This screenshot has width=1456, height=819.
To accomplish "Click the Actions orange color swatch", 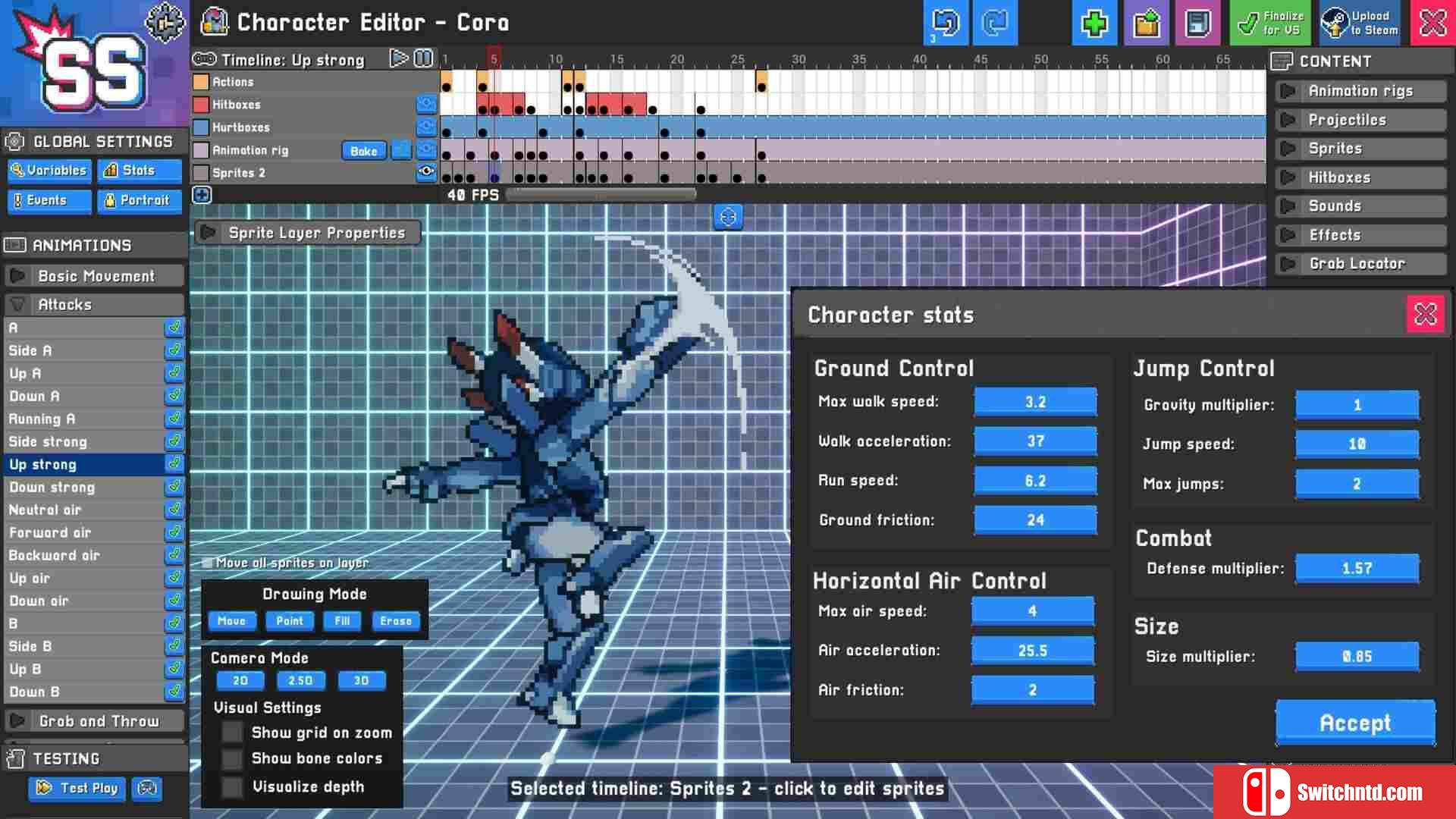I will (201, 82).
